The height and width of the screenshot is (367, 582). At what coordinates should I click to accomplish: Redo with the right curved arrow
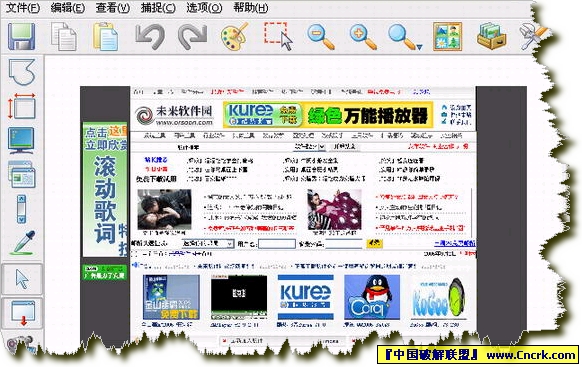tap(192, 36)
